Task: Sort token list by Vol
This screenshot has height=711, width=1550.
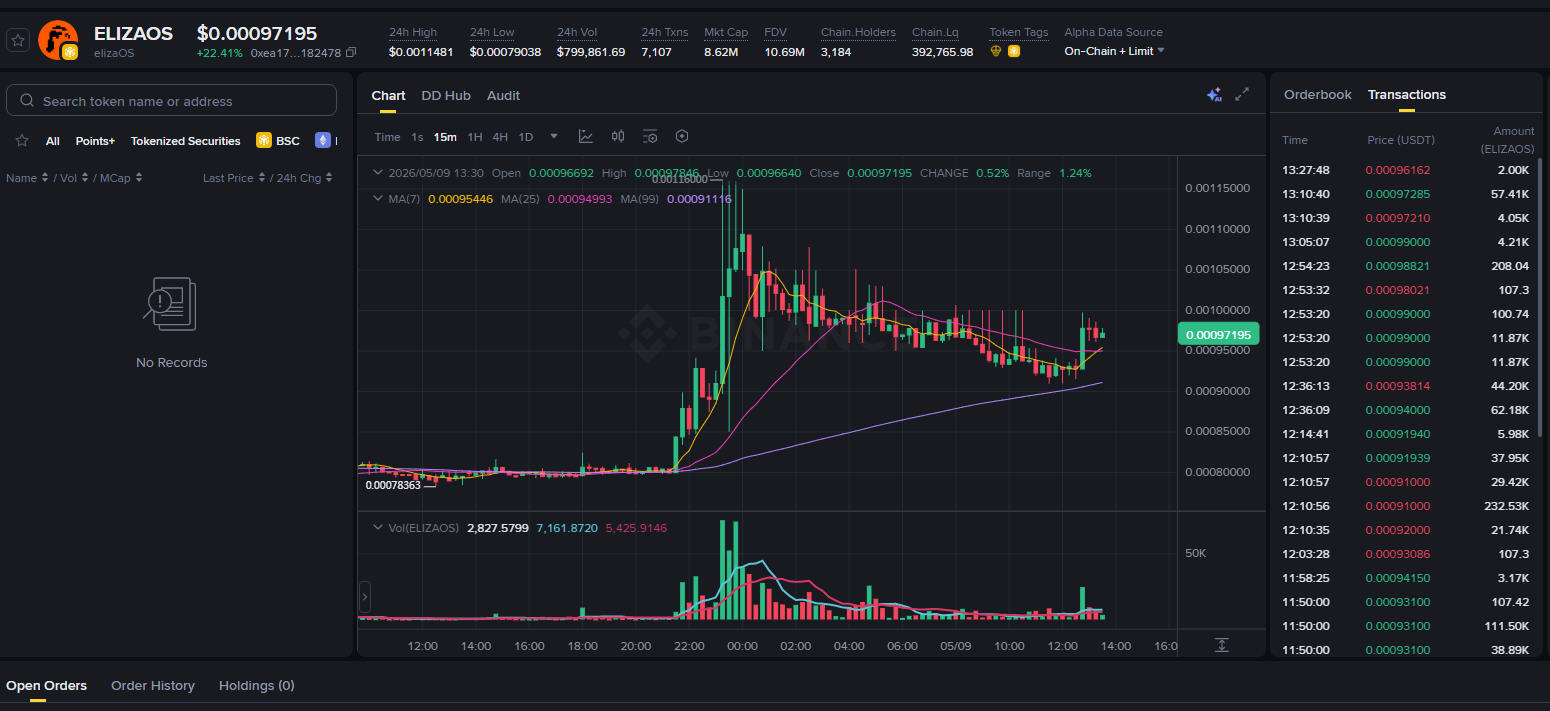Action: click(74, 178)
